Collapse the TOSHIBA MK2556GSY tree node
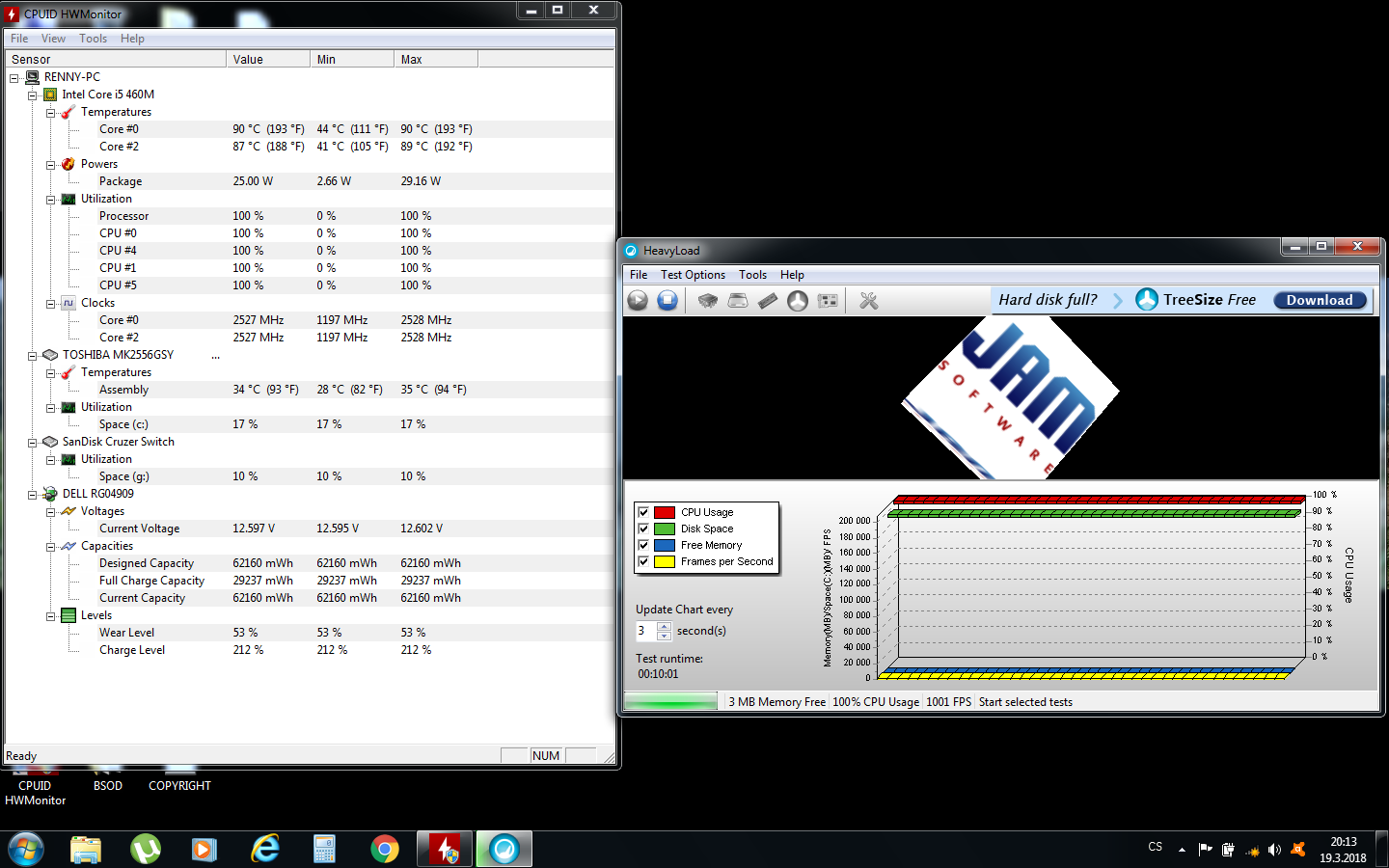The width and height of the screenshot is (1389, 868). tap(32, 356)
